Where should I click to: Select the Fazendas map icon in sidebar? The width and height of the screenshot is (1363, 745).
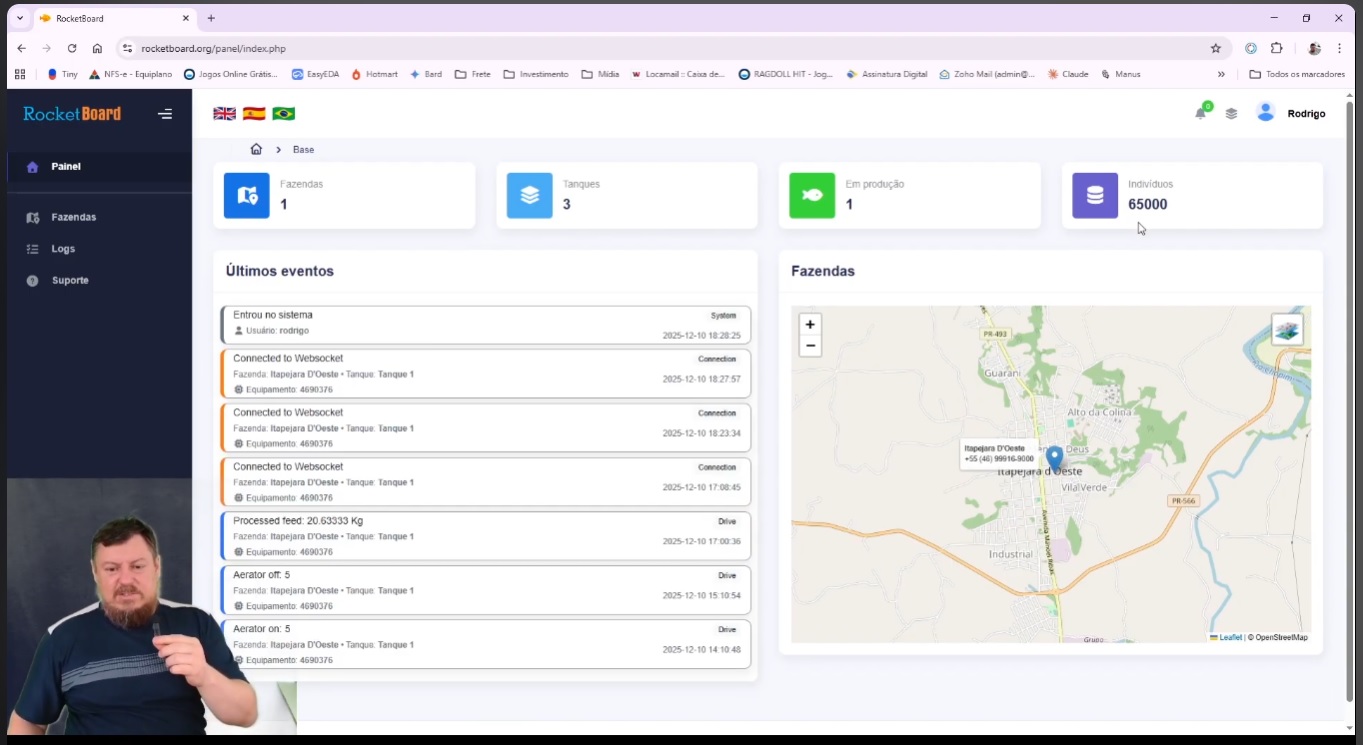pos(34,217)
